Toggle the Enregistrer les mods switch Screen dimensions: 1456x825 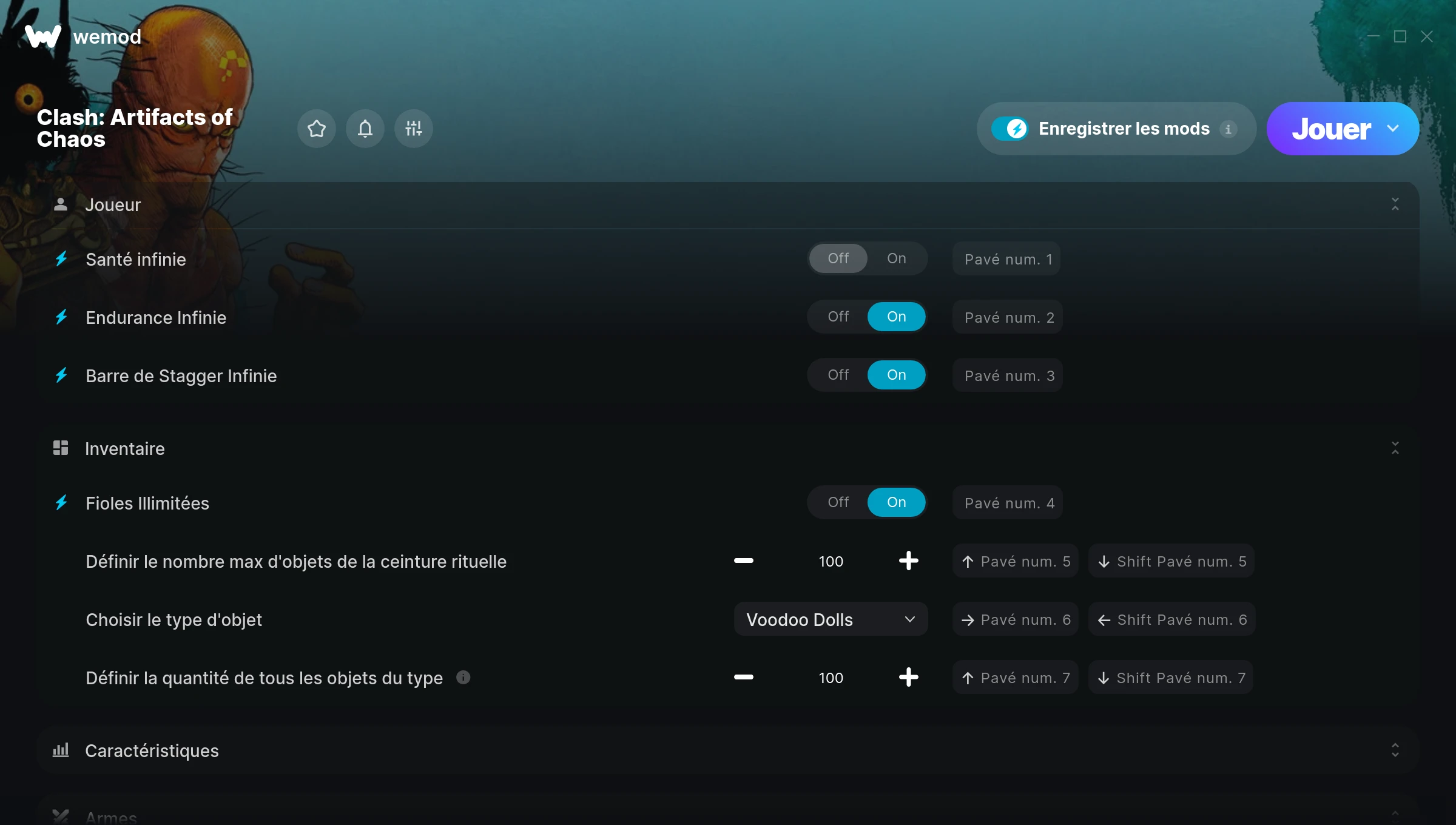click(1009, 129)
